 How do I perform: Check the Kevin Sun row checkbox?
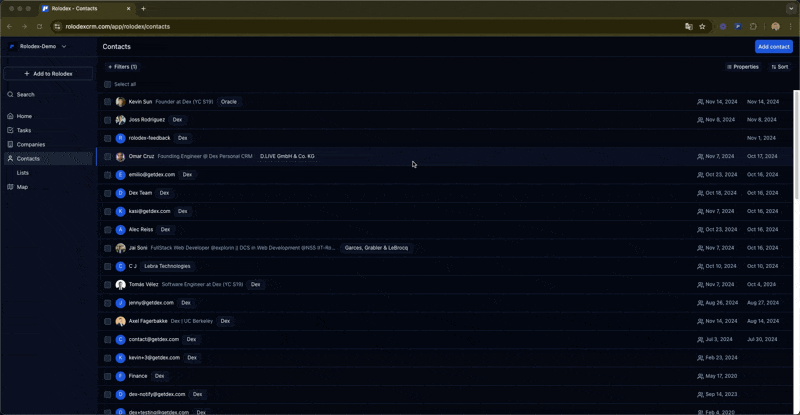(x=107, y=102)
